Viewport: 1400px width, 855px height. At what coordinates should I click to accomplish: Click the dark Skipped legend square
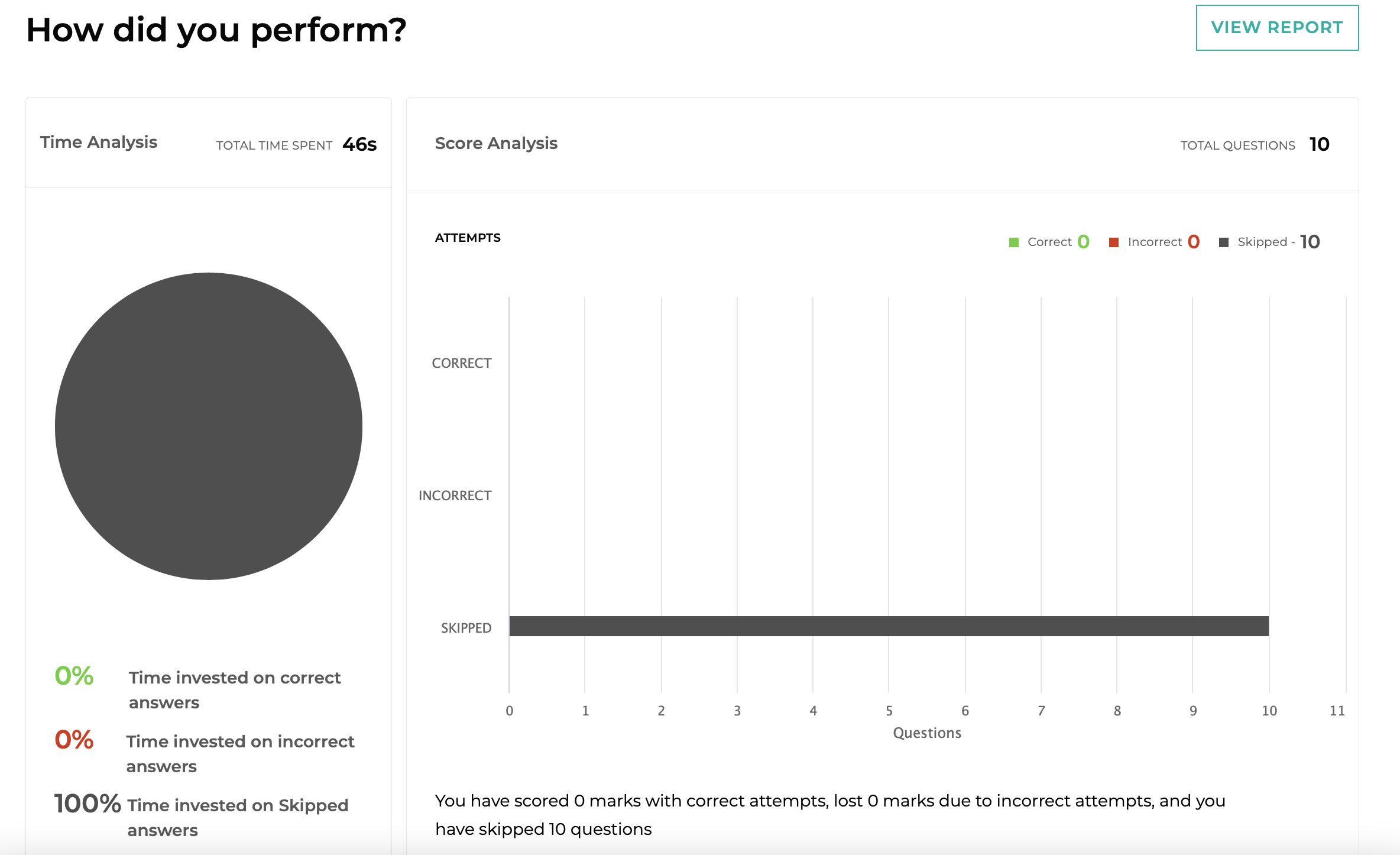1224,242
